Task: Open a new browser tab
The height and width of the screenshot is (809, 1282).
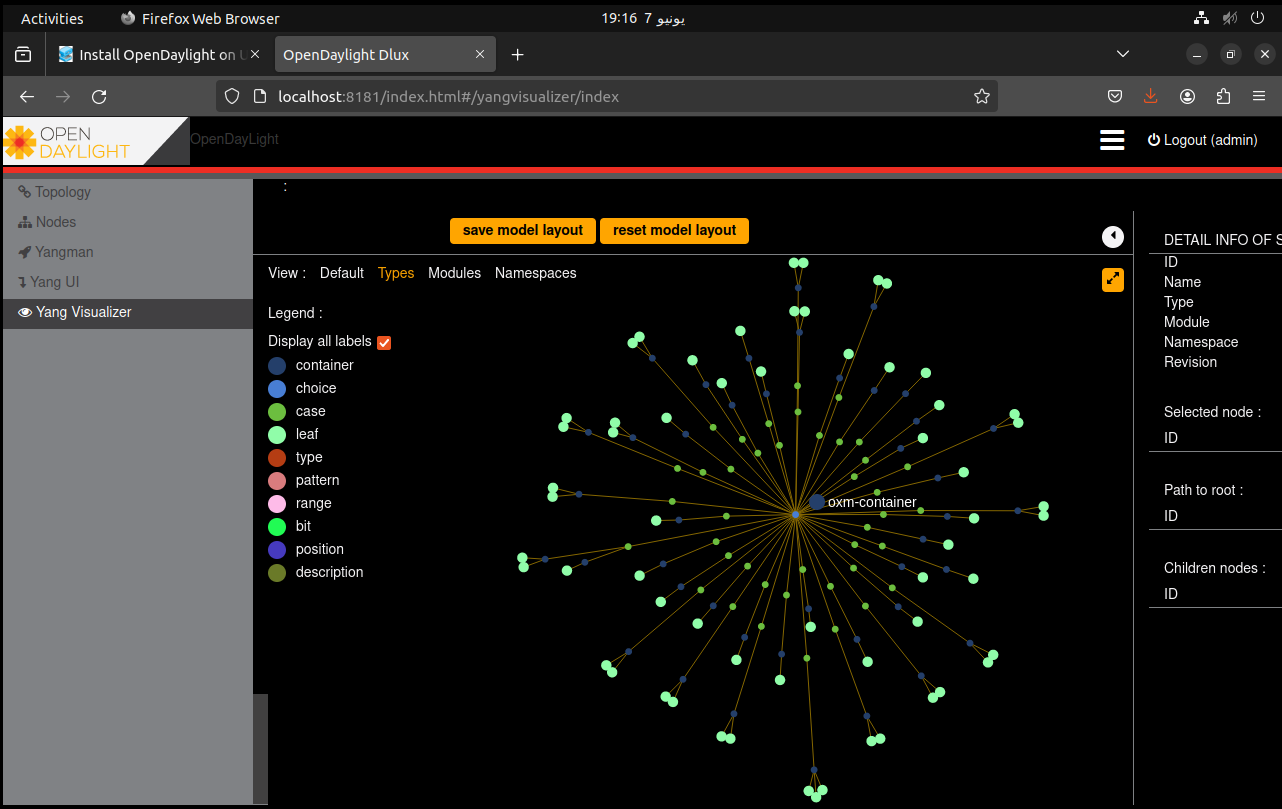Action: [517, 55]
